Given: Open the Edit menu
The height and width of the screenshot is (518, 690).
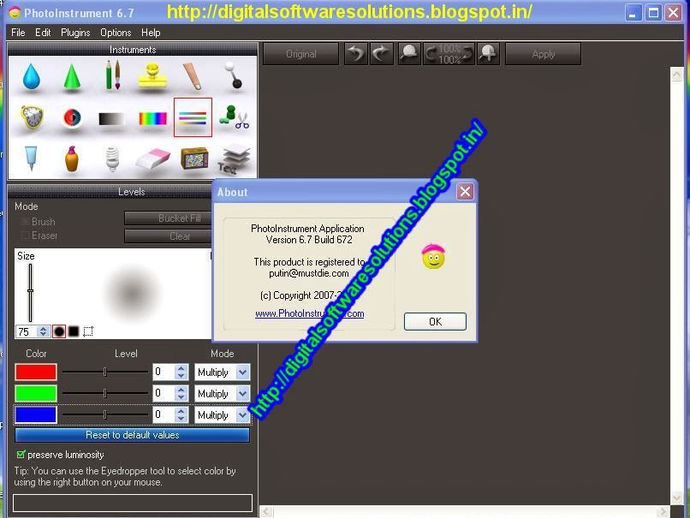Looking at the screenshot, I should (43, 33).
